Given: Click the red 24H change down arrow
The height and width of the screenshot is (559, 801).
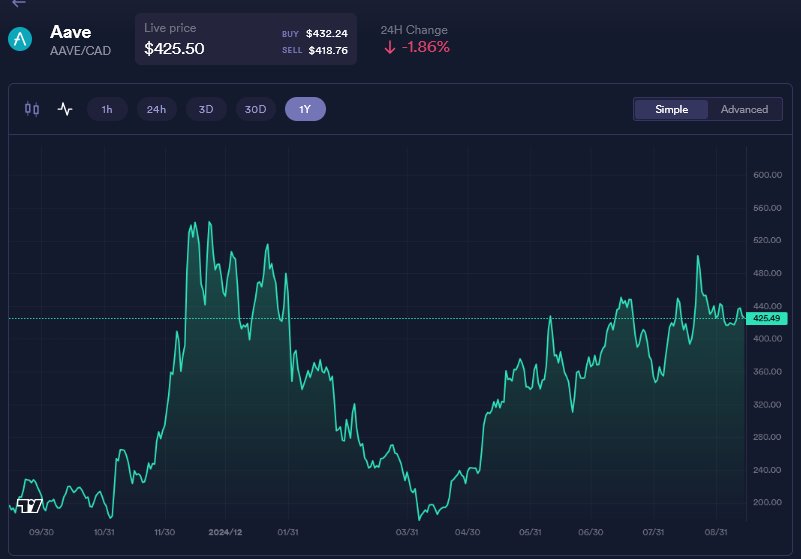Looking at the screenshot, I should pyautogui.click(x=390, y=48).
